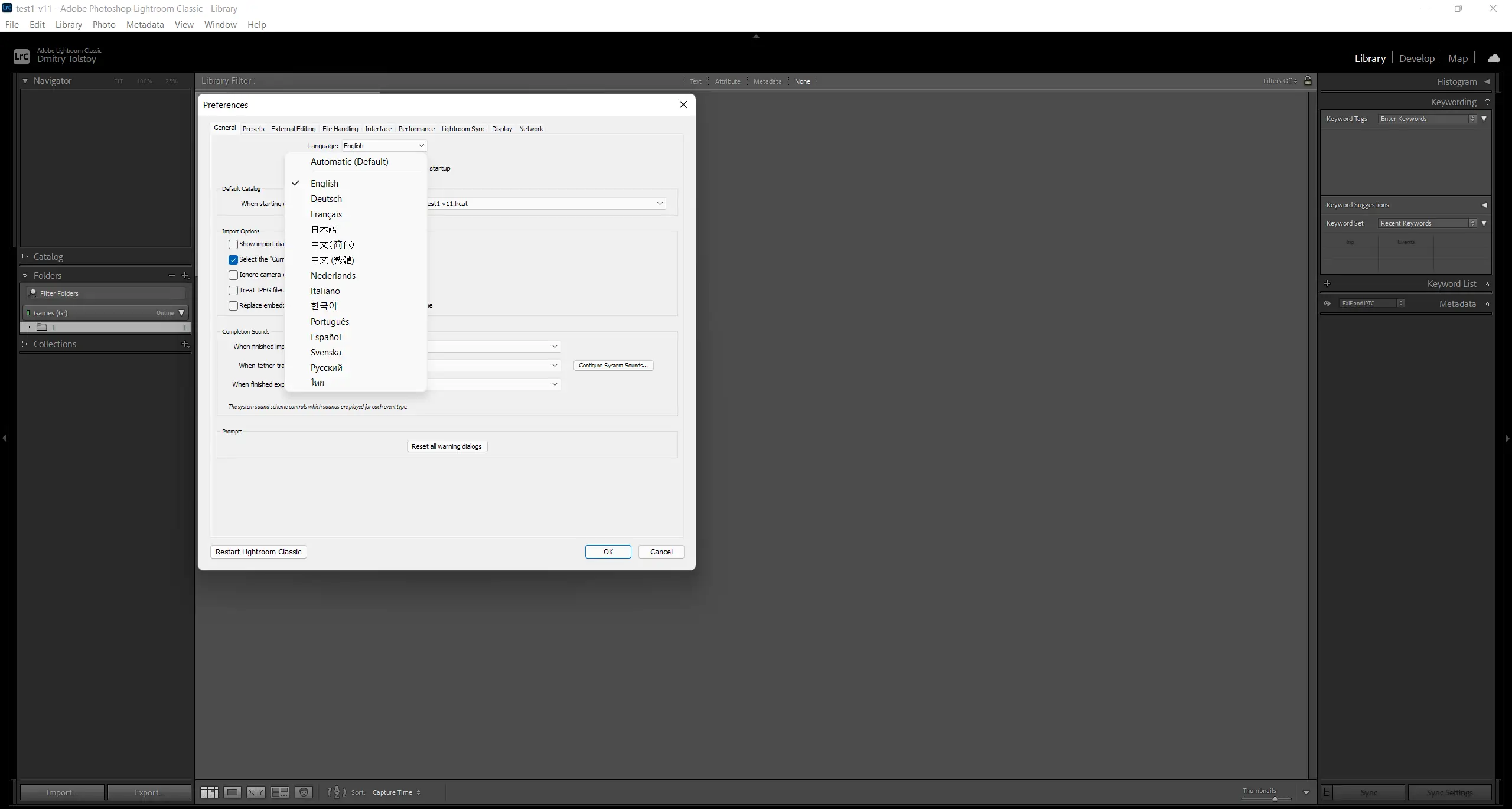Enable Show import dialog checkbox
The height and width of the screenshot is (809, 1512).
point(233,244)
